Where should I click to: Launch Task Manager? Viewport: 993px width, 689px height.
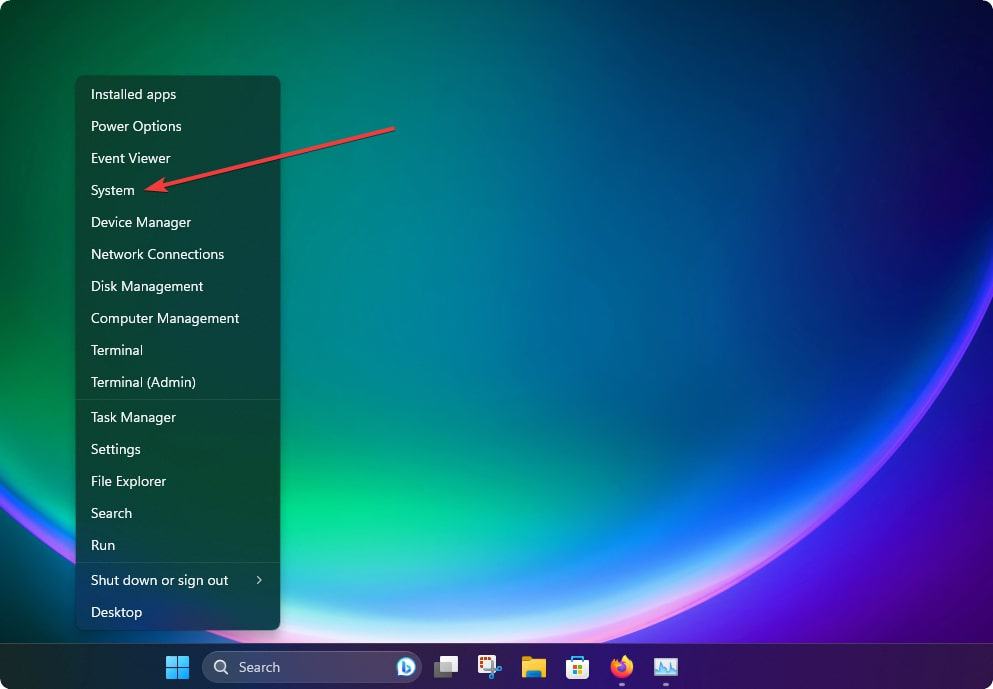132,417
